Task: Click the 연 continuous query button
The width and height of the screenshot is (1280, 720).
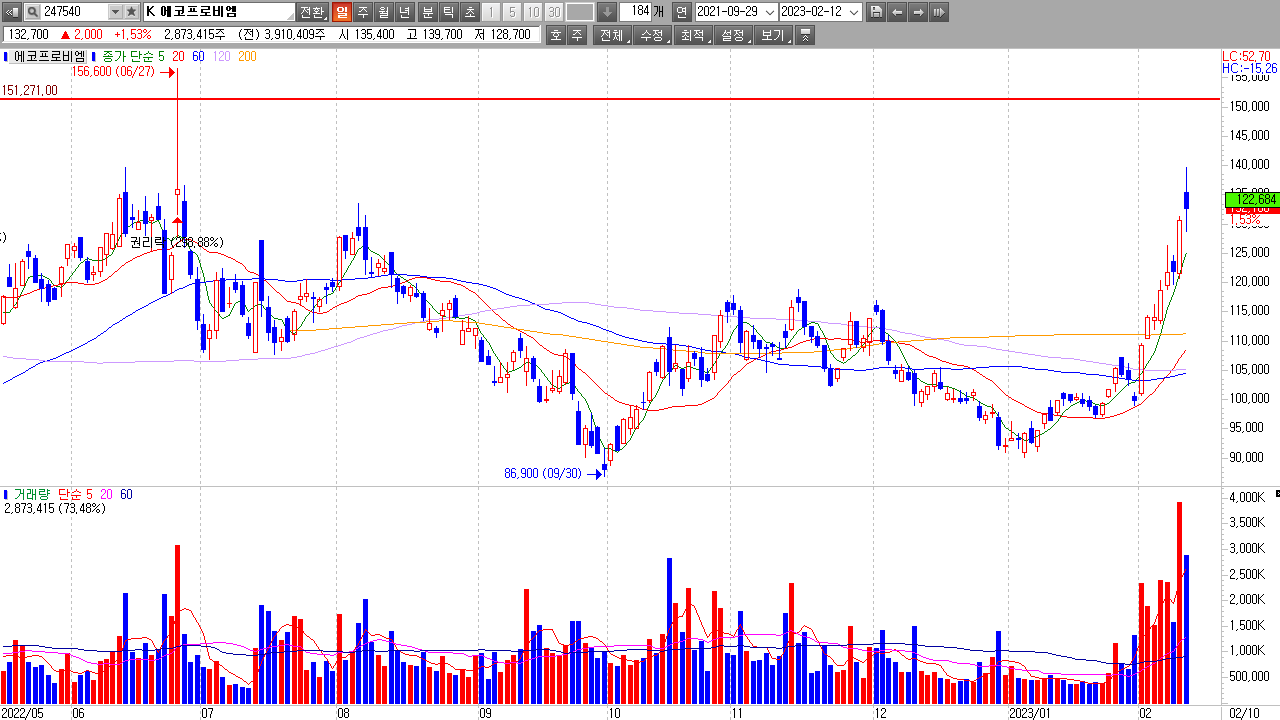Action: 681,12
